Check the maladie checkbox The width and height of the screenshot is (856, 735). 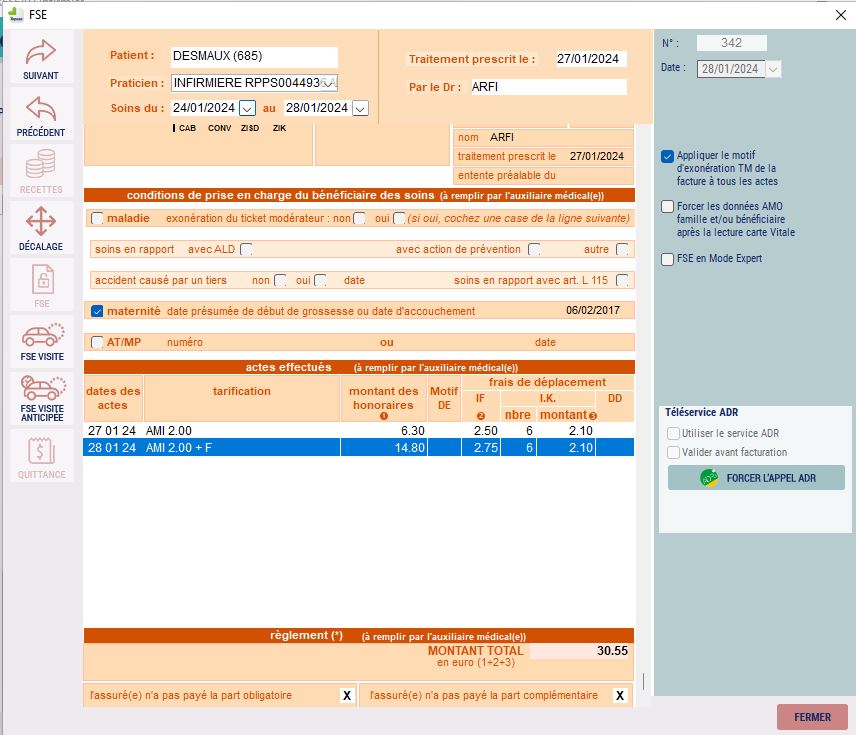point(97,218)
